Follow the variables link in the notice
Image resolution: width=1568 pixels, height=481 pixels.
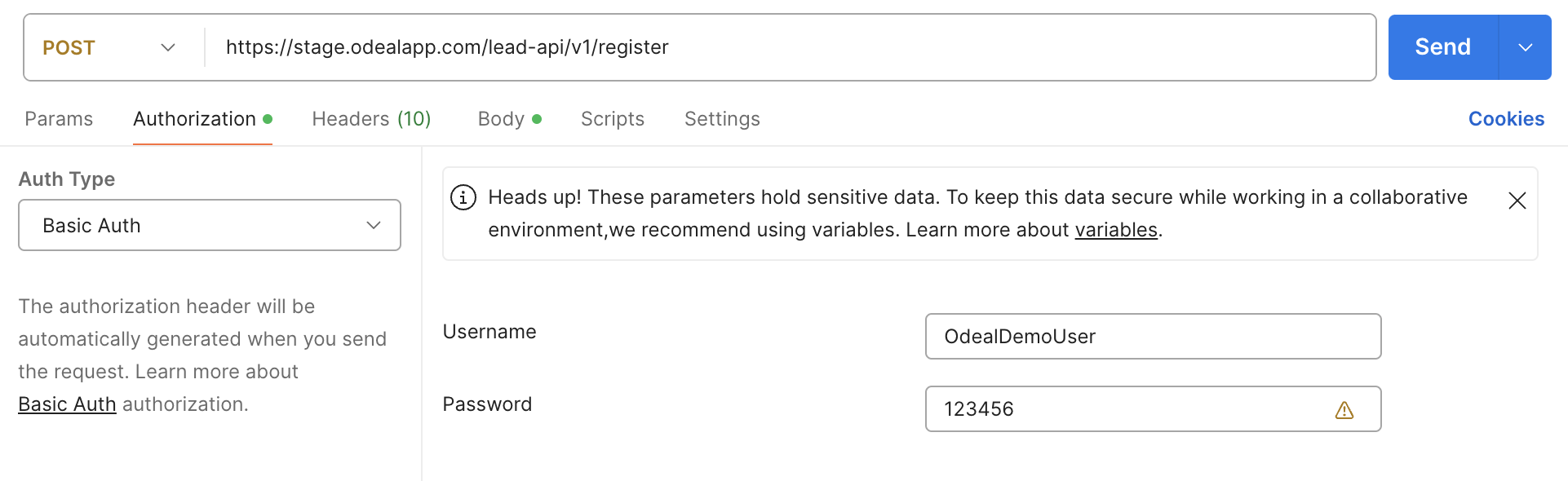pos(1115,231)
